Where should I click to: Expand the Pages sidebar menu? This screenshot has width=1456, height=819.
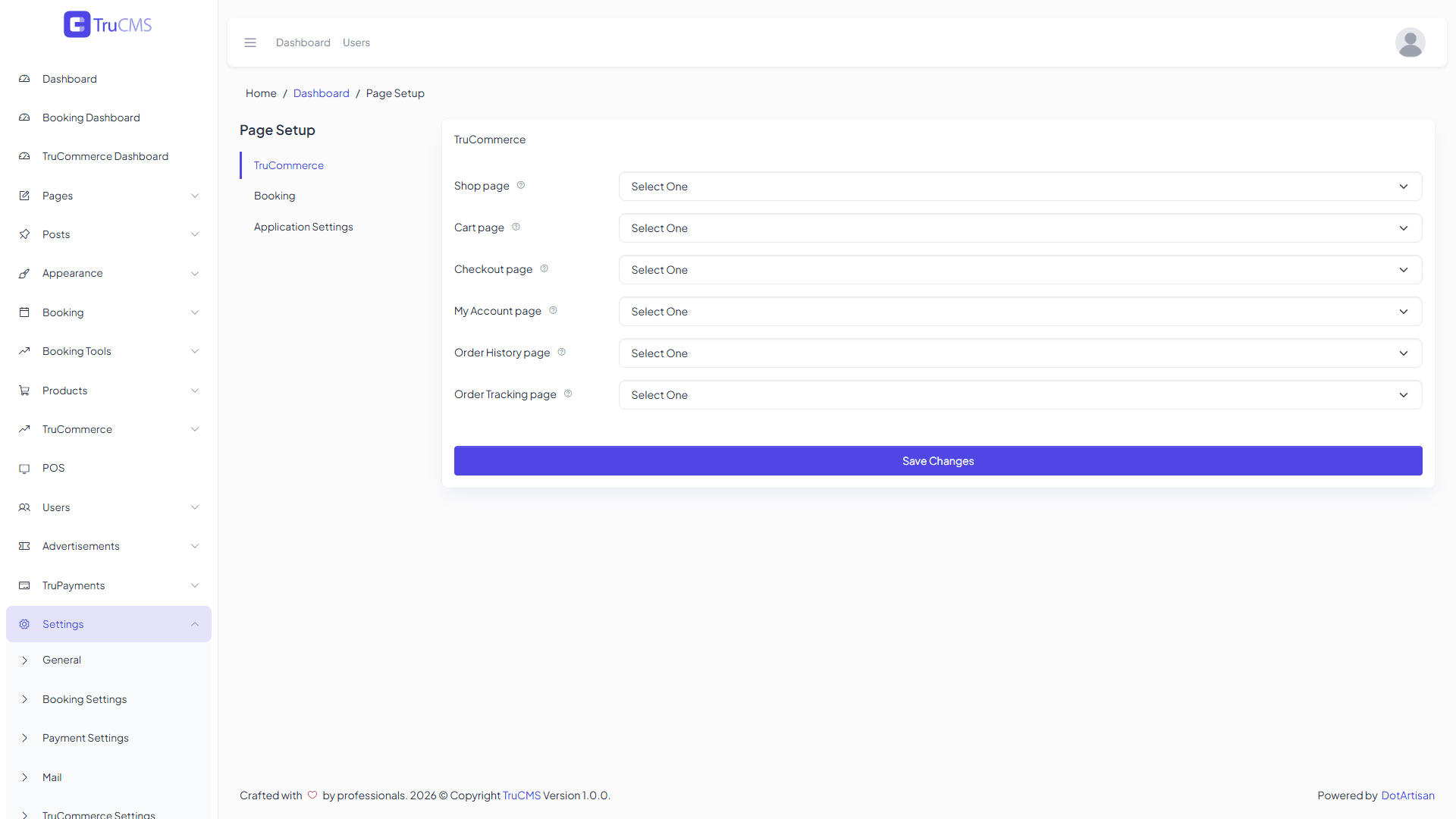(x=108, y=196)
